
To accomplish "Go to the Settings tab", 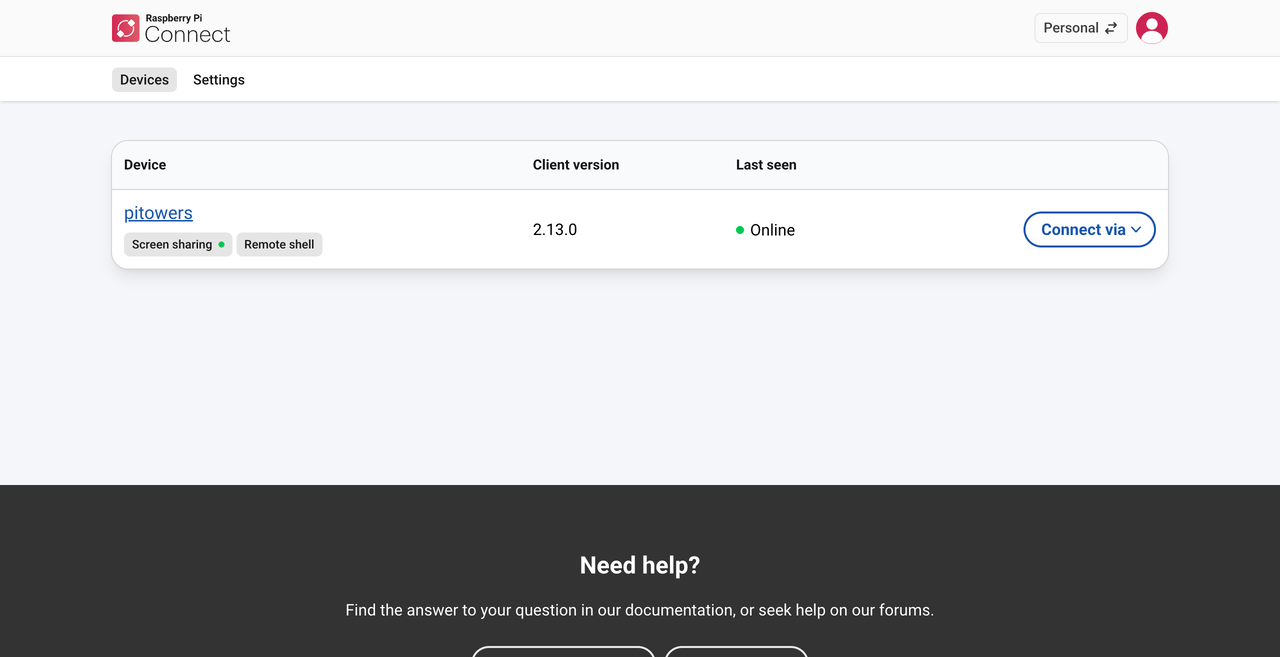I will coord(219,80).
